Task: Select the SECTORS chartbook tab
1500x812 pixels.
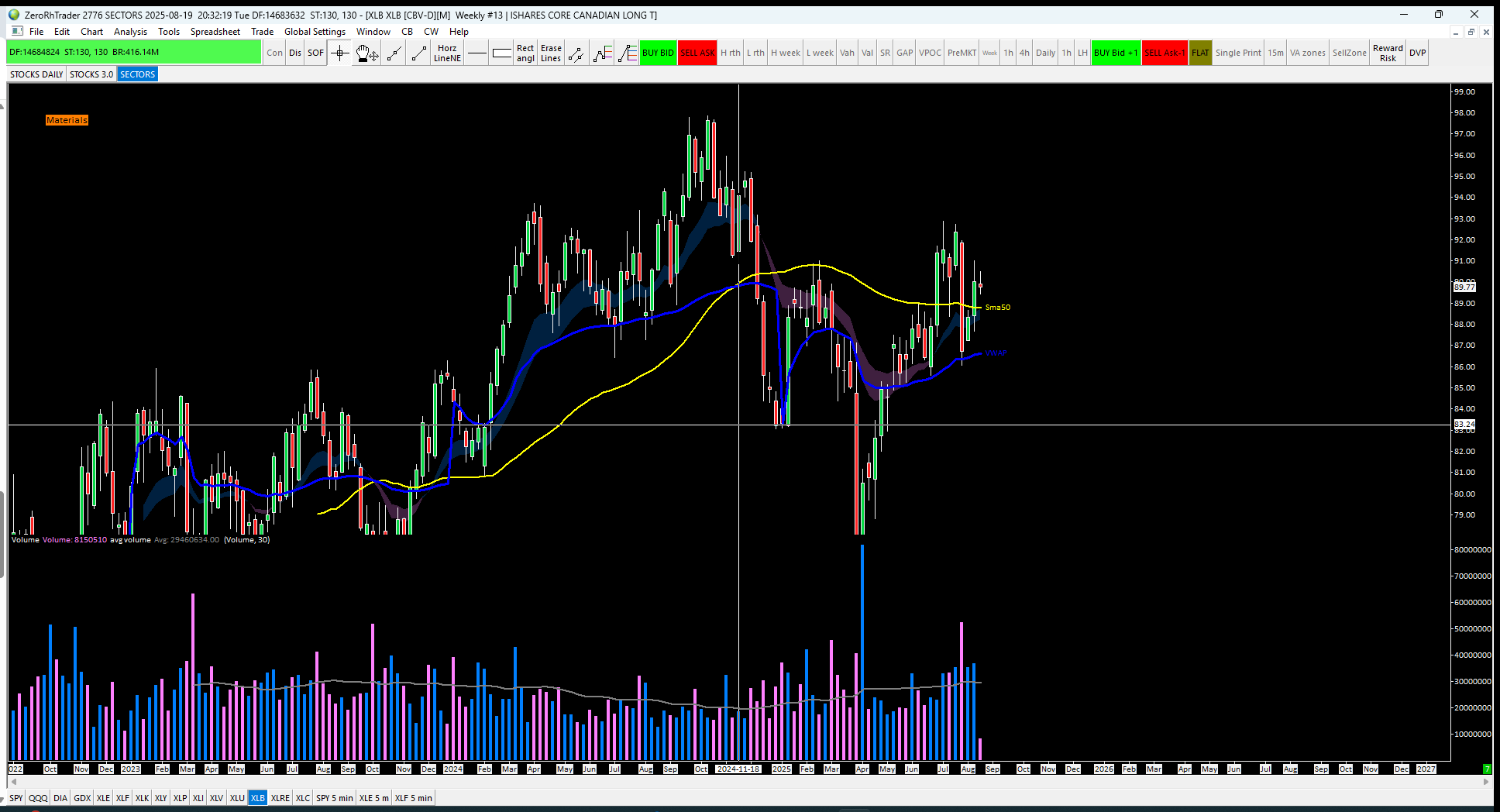Action: [x=137, y=74]
